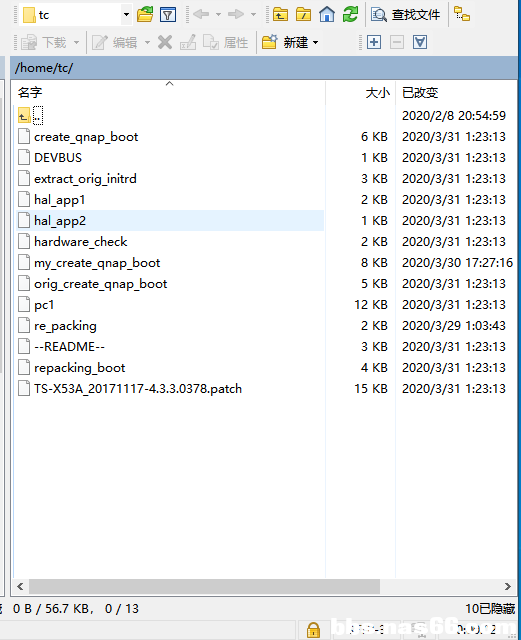The height and width of the screenshot is (640, 521).
Task: Click the 2020/3/29 1:03:43 date cell
Action: point(454,326)
